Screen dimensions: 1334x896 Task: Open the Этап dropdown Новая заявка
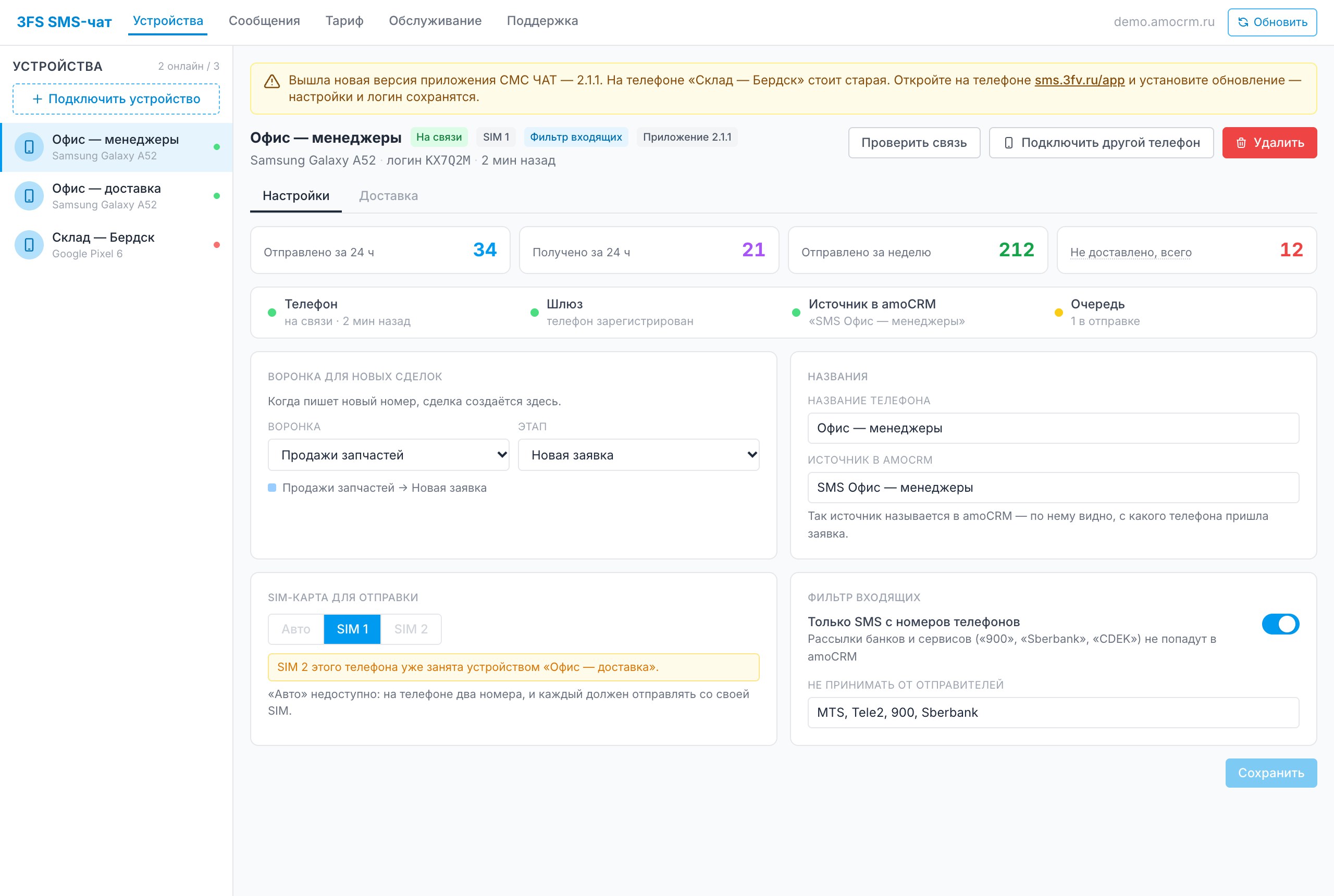638,455
